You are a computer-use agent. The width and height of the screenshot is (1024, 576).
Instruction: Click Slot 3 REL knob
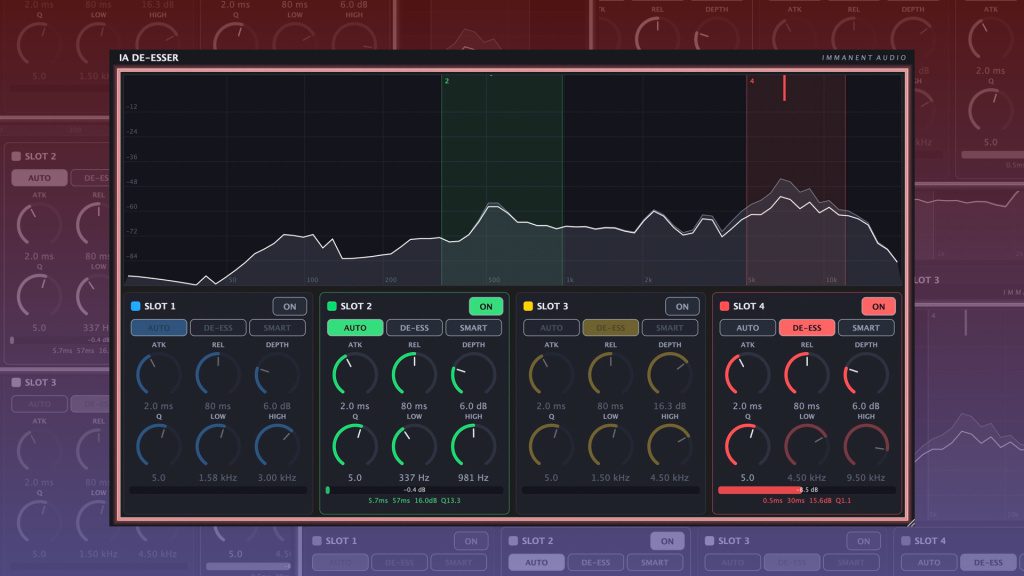tap(611, 374)
